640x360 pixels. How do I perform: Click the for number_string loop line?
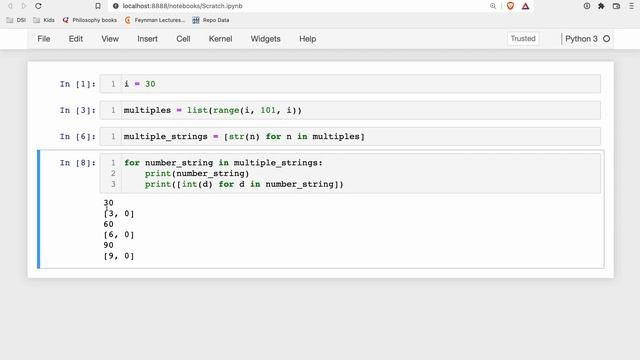coord(223,163)
